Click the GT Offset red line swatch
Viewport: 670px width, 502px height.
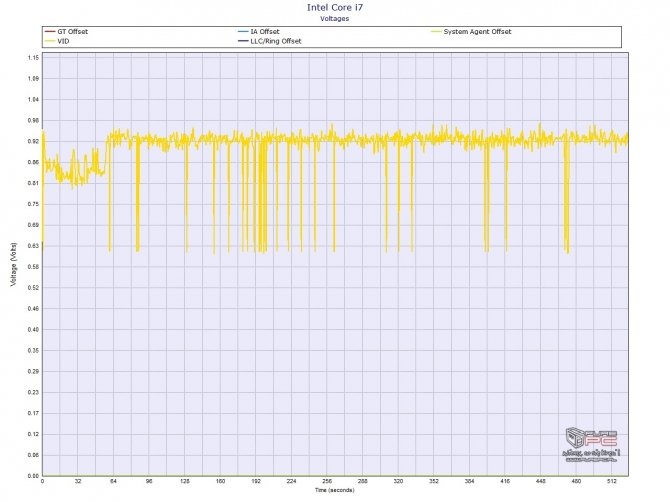click(50, 32)
